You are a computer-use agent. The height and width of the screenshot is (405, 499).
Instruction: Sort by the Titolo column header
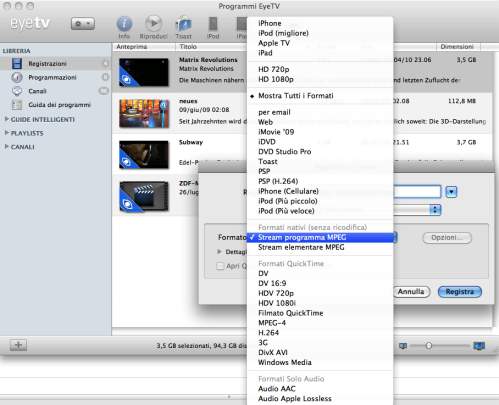pos(188,47)
